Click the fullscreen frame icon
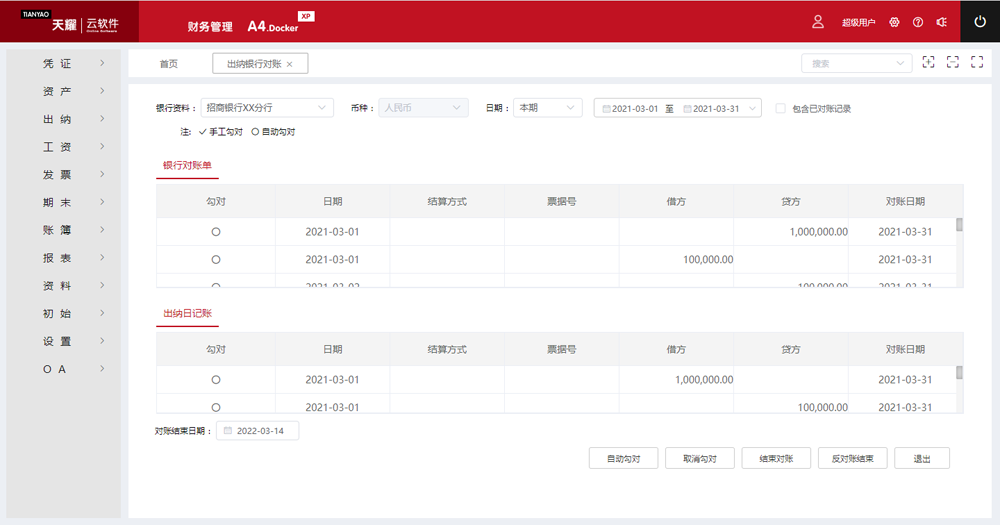 coord(976,63)
